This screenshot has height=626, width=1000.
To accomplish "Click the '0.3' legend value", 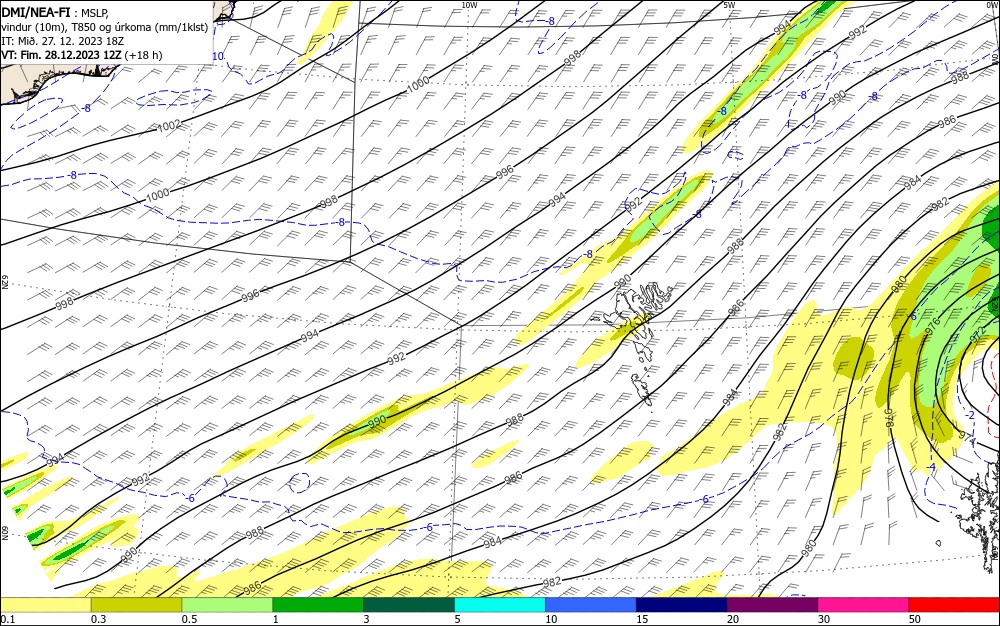I will 99,619.
